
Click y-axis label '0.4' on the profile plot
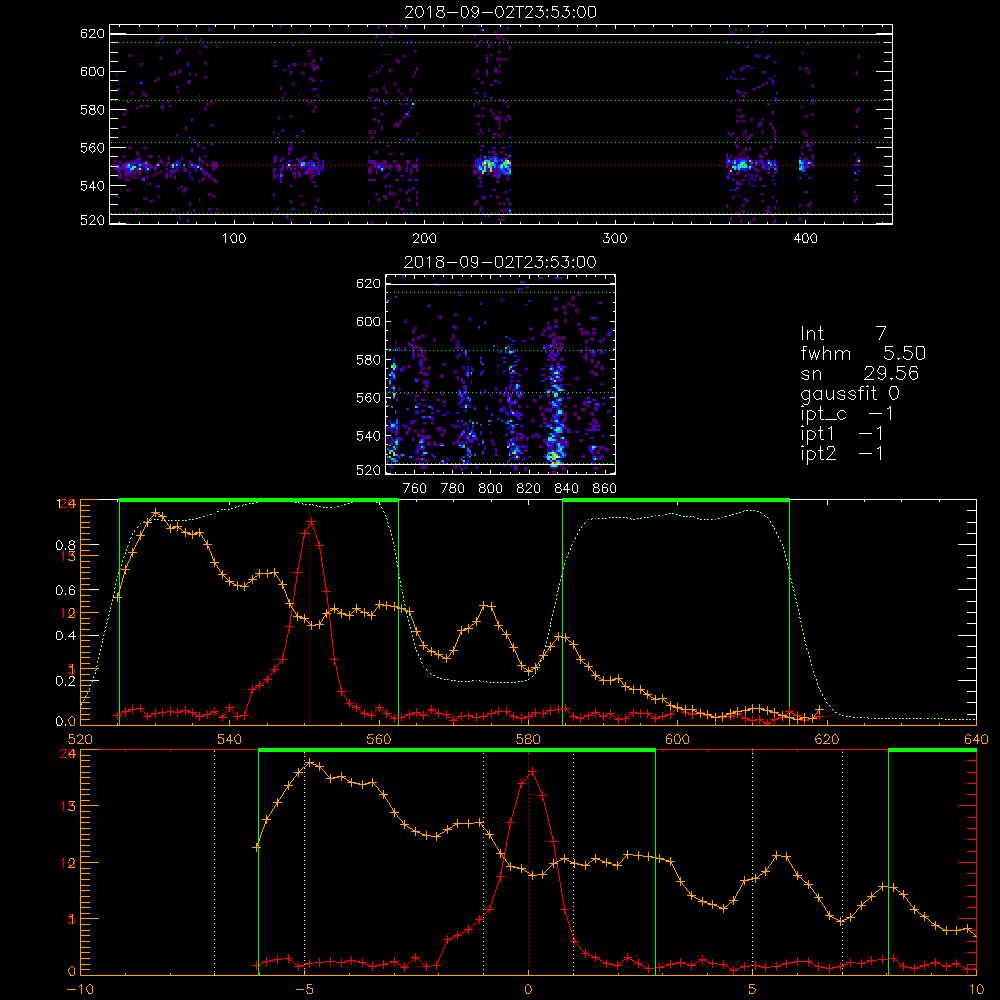pos(66,636)
